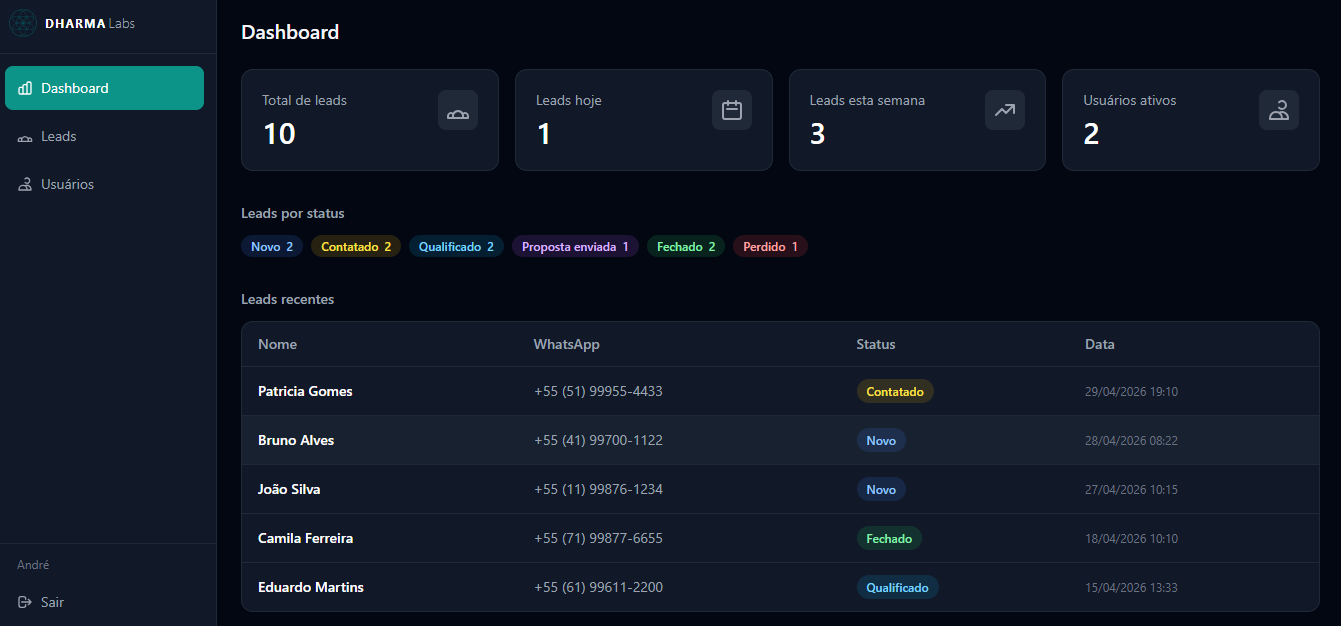Viewport: 1341px width, 626px height.
Task: Click the calendar icon on Leads hoje card
Action: point(732,110)
